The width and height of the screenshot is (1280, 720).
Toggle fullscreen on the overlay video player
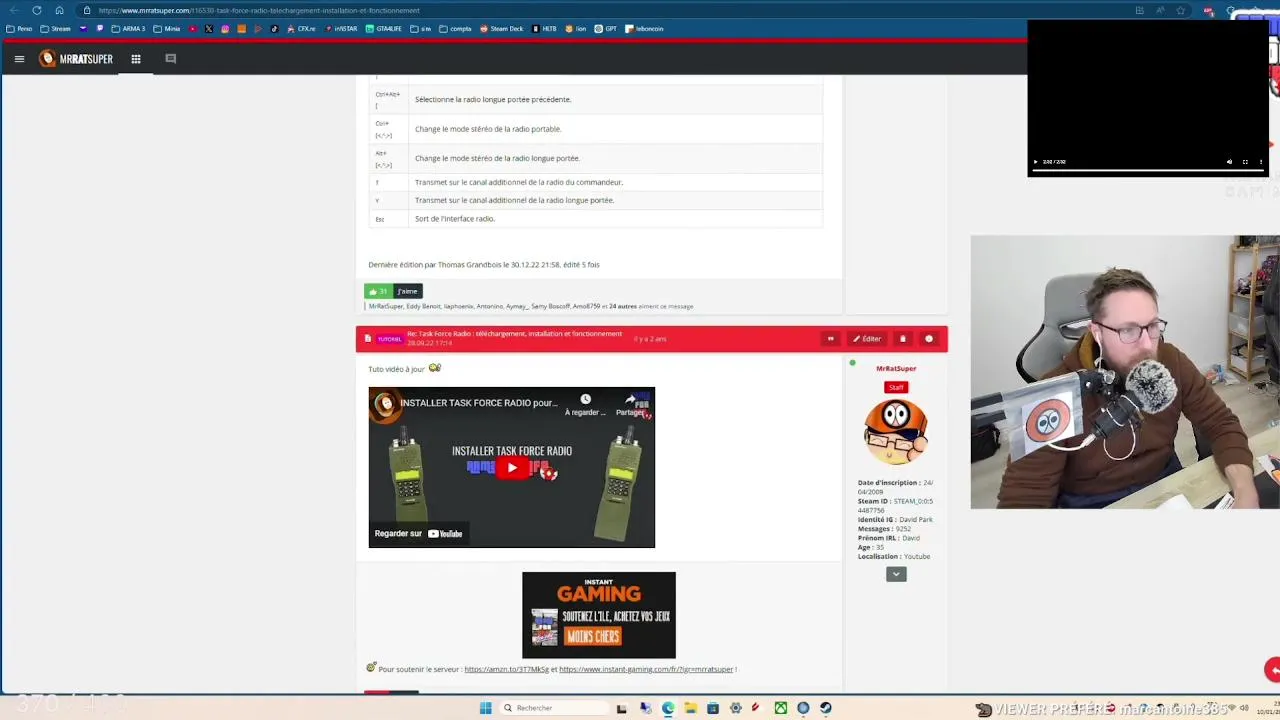[1245, 162]
